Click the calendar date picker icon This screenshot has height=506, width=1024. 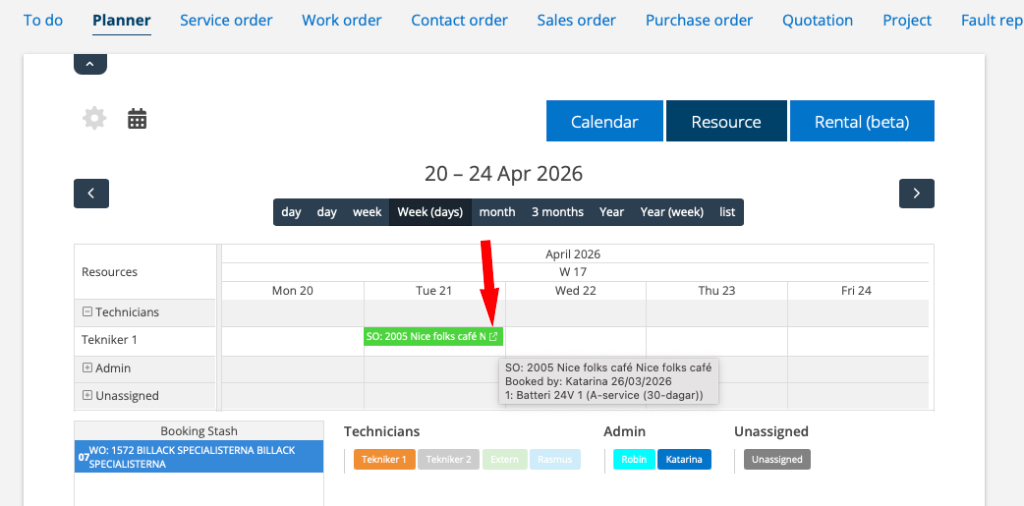(137, 119)
